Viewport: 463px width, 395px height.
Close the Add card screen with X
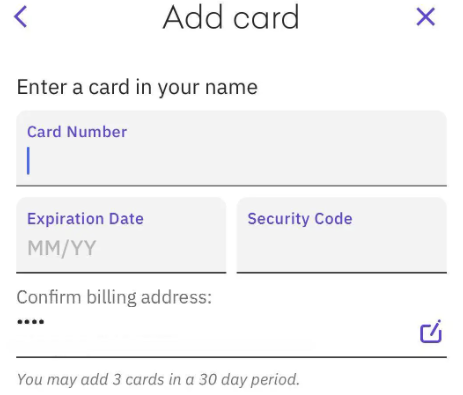pos(426,17)
